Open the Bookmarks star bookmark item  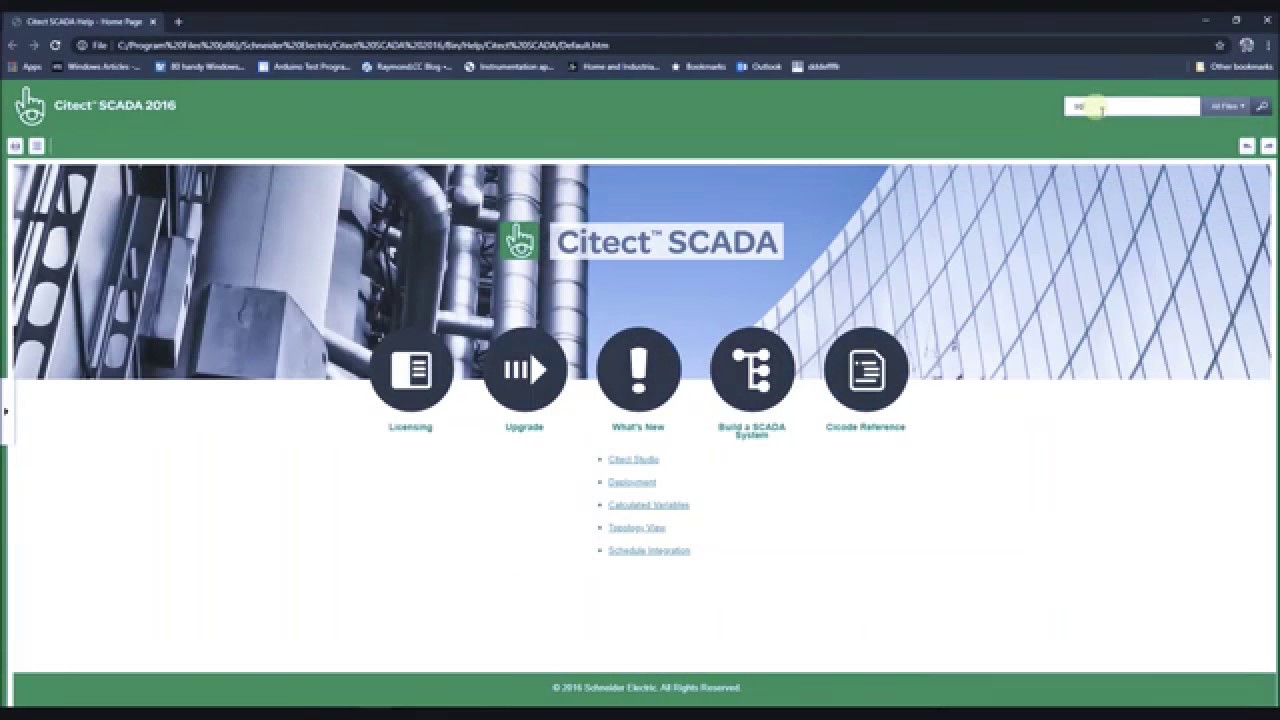click(x=698, y=67)
